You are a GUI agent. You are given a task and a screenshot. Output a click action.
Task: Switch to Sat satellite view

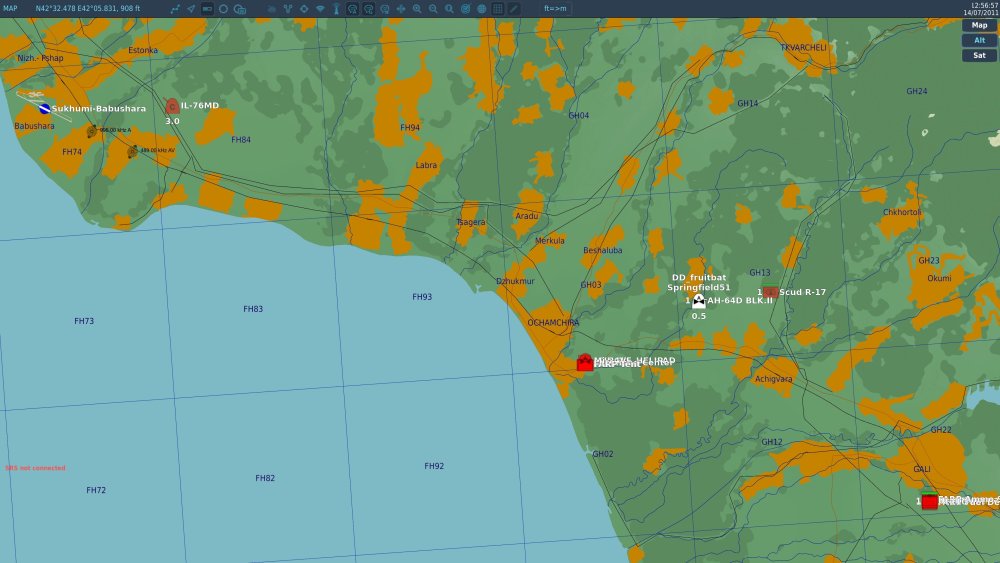[x=979, y=55]
